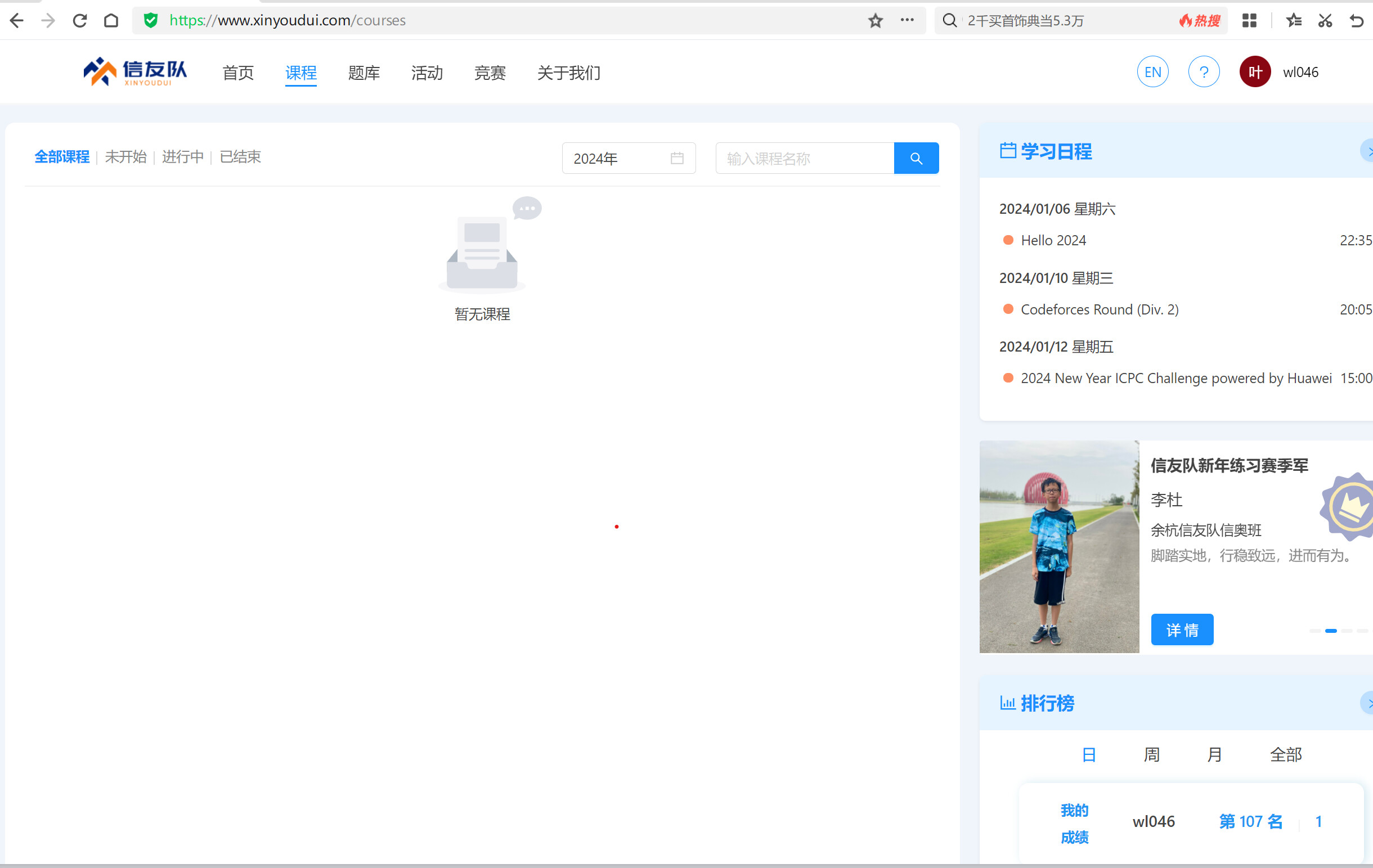This screenshot has height=868, width=1373.
Task: Select the 全部课程 filter tab
Action: tap(61, 157)
